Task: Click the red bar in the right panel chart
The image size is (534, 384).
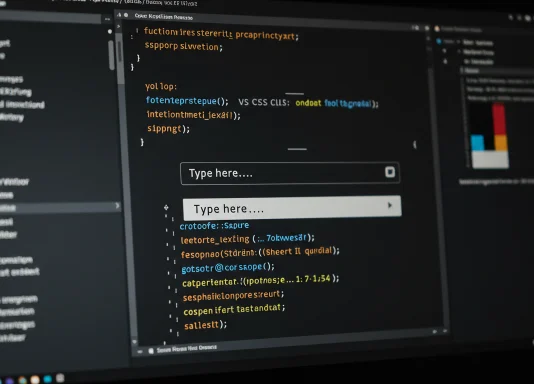Action: 499,120
